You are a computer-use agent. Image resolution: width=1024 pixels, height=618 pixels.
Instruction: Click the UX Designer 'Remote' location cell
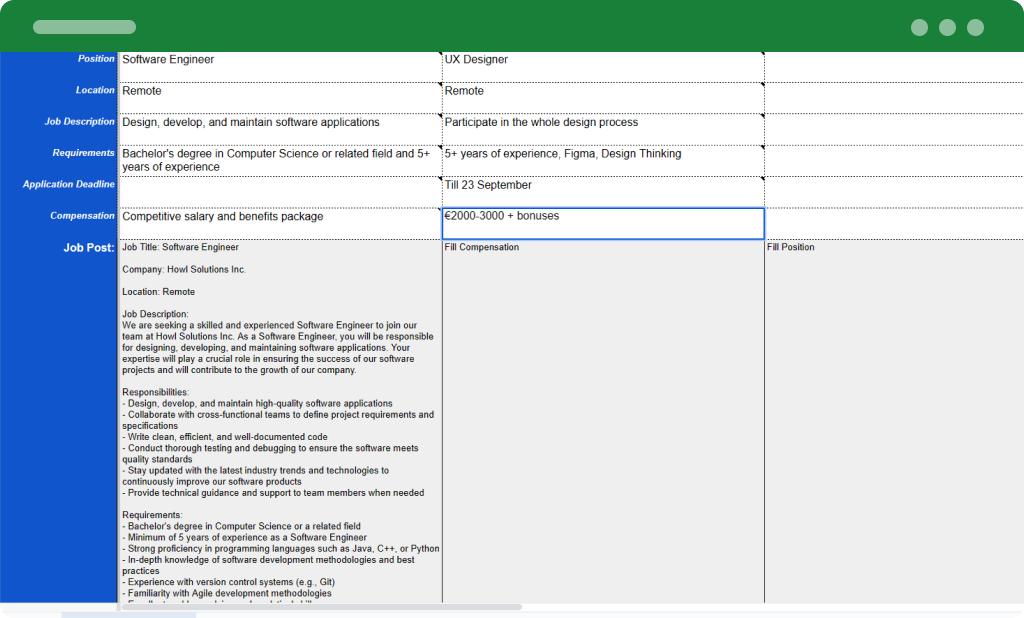(603, 98)
